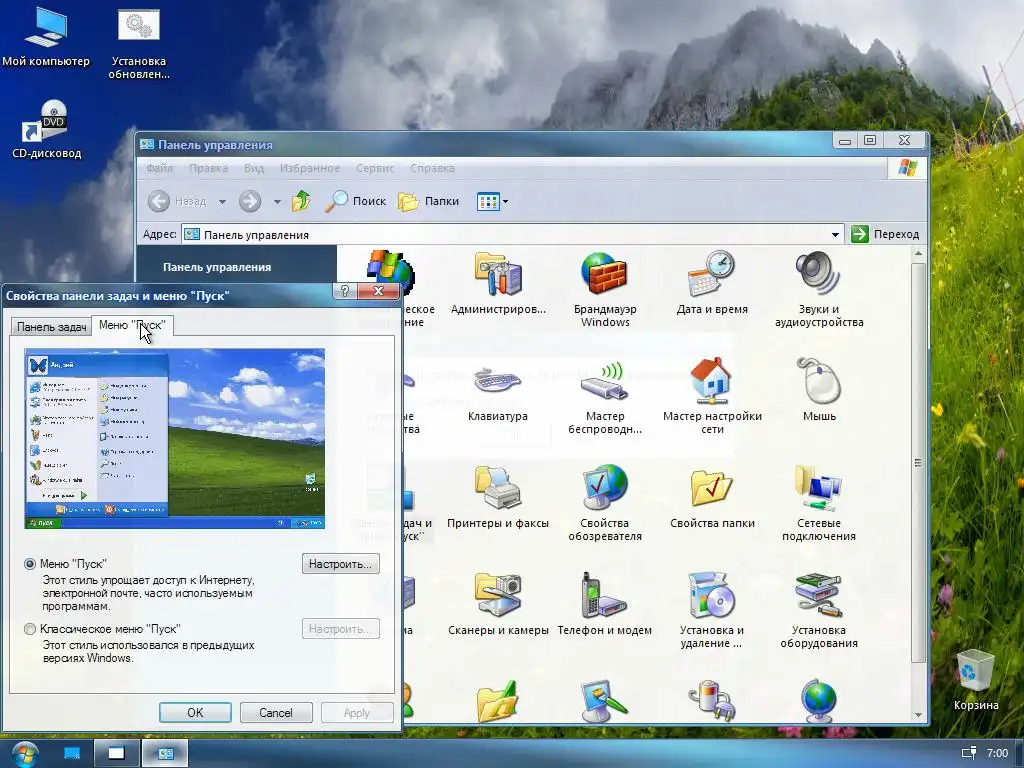
Task: Open Свойства обозревателя icon
Action: coord(605,504)
